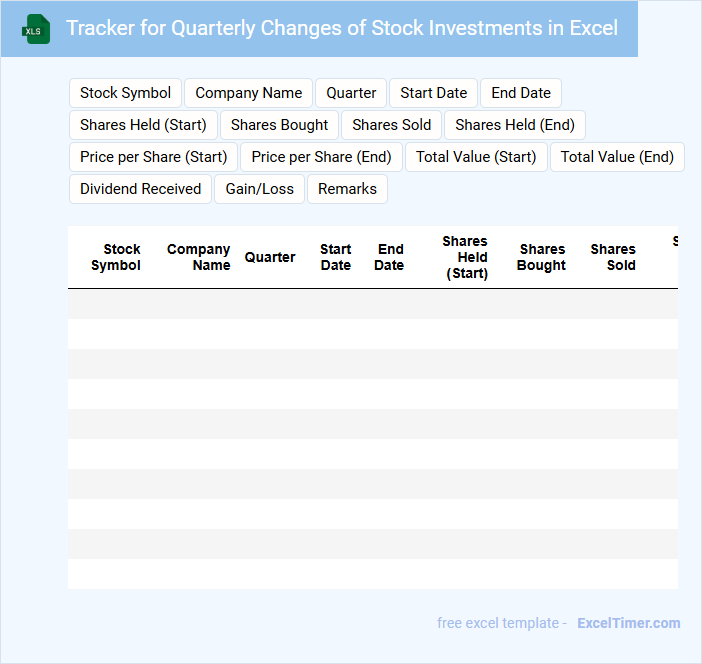Choose the End Date tag

coord(521,93)
